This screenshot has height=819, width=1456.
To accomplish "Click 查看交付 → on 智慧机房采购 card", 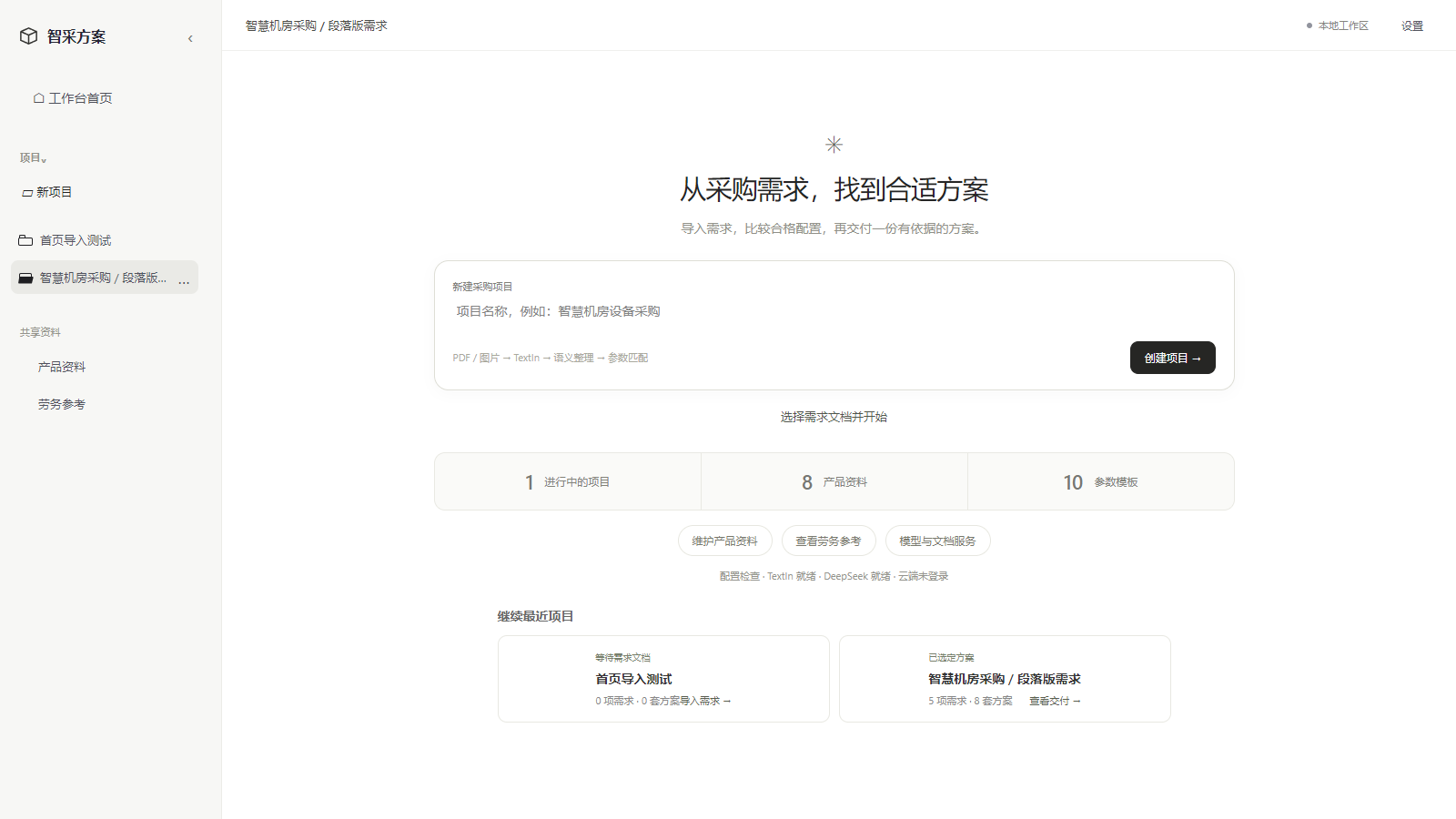I will pos(1055,701).
